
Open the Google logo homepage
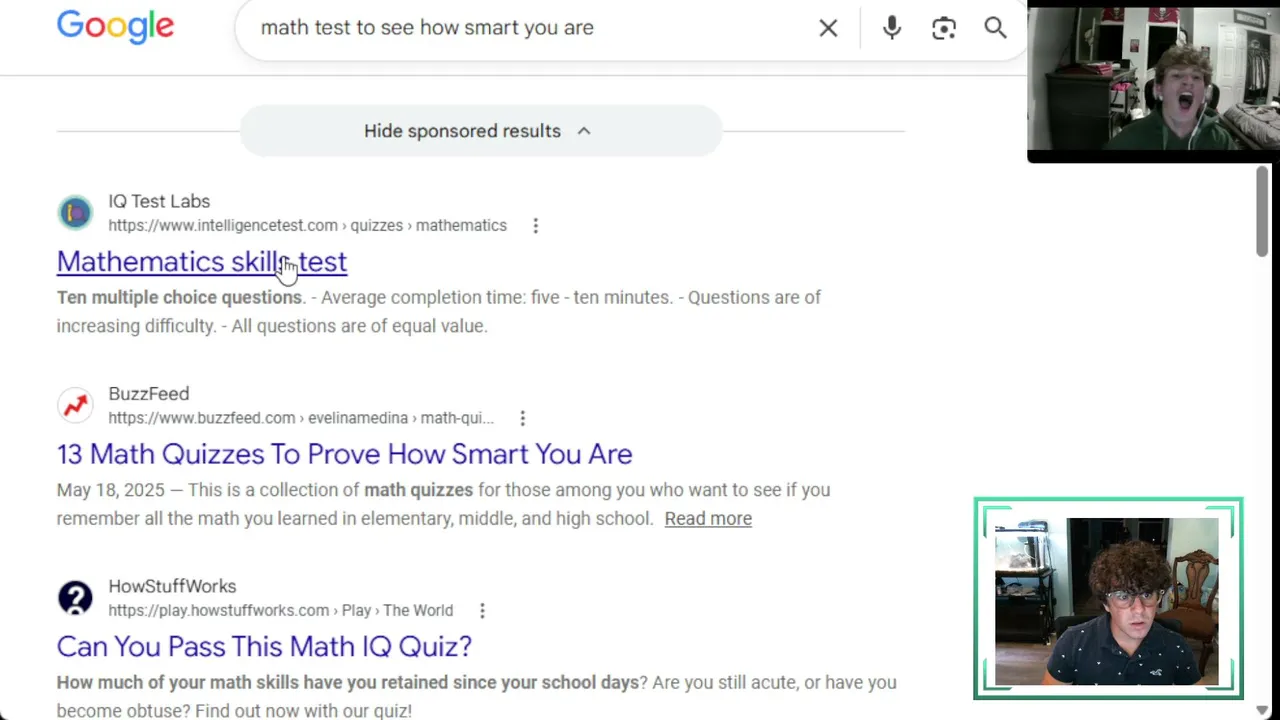115,28
